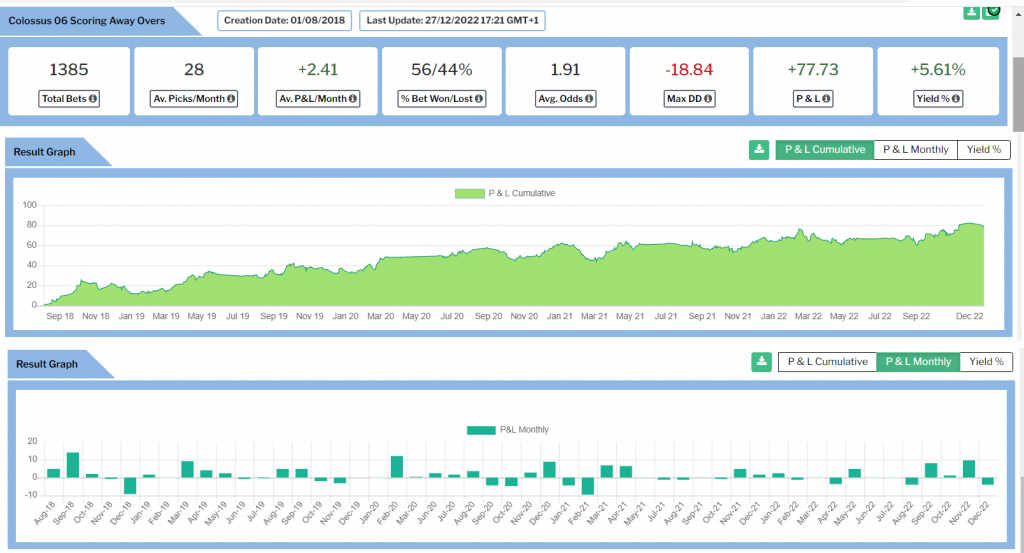Click the Av. P&L/Month label

315,99
